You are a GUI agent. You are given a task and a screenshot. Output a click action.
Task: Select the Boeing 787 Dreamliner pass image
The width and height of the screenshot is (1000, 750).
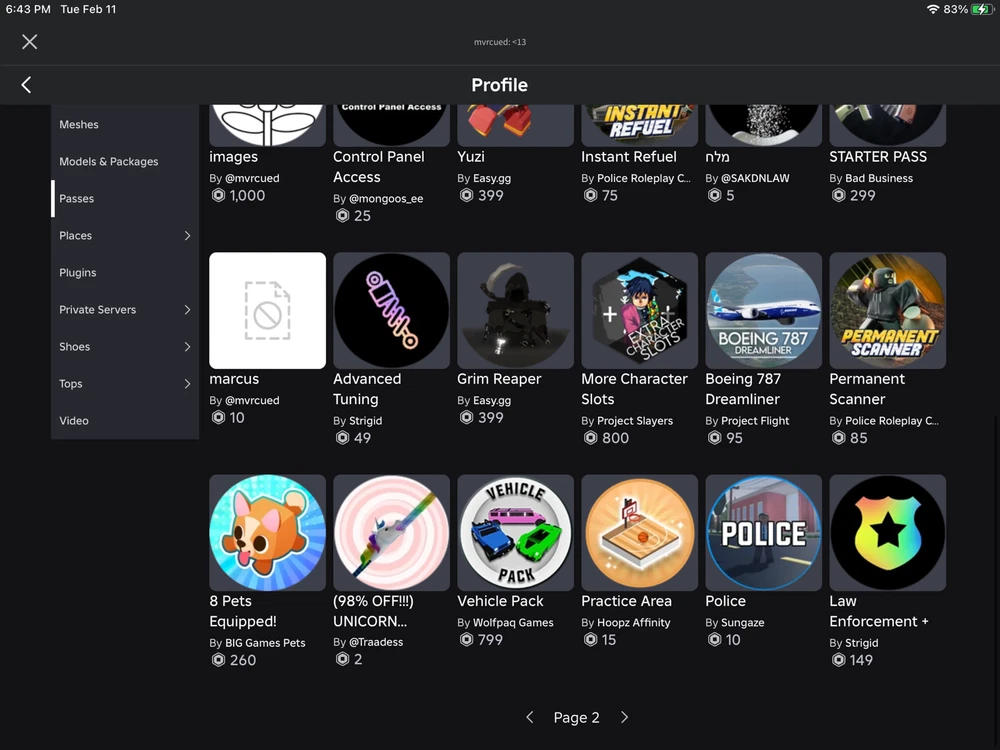point(763,310)
